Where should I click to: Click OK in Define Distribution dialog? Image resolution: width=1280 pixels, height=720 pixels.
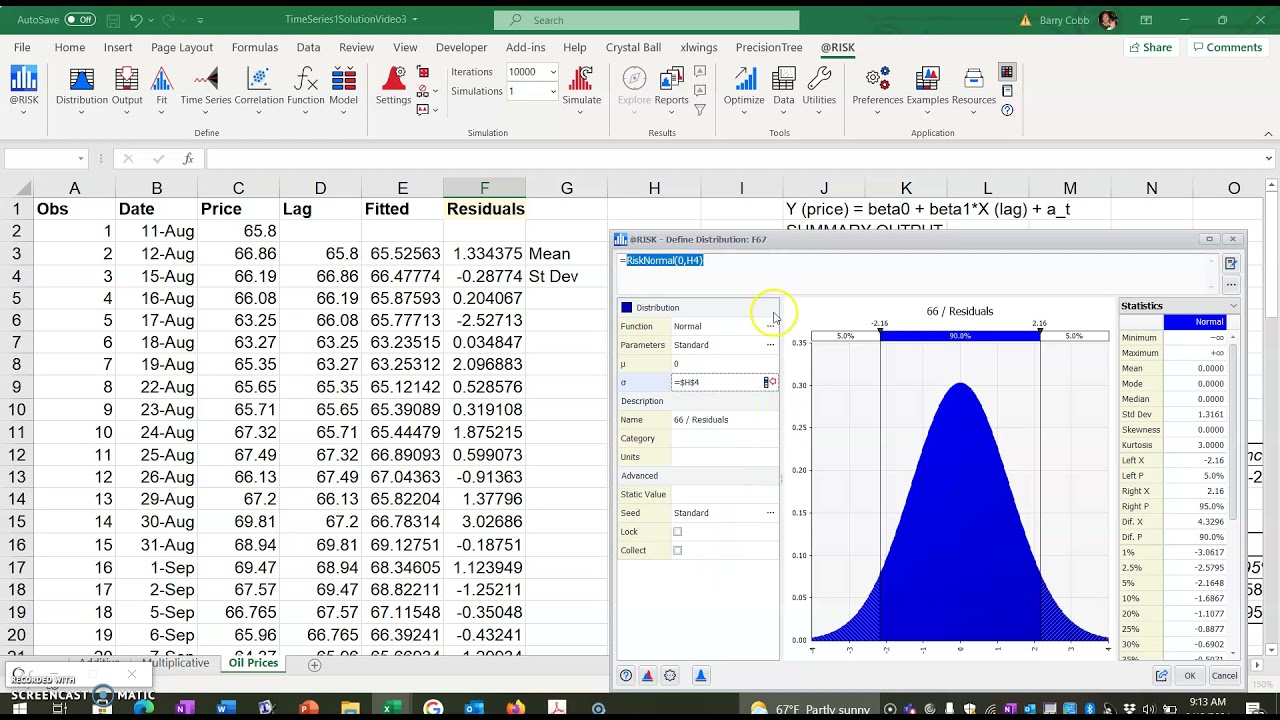[x=1190, y=676]
